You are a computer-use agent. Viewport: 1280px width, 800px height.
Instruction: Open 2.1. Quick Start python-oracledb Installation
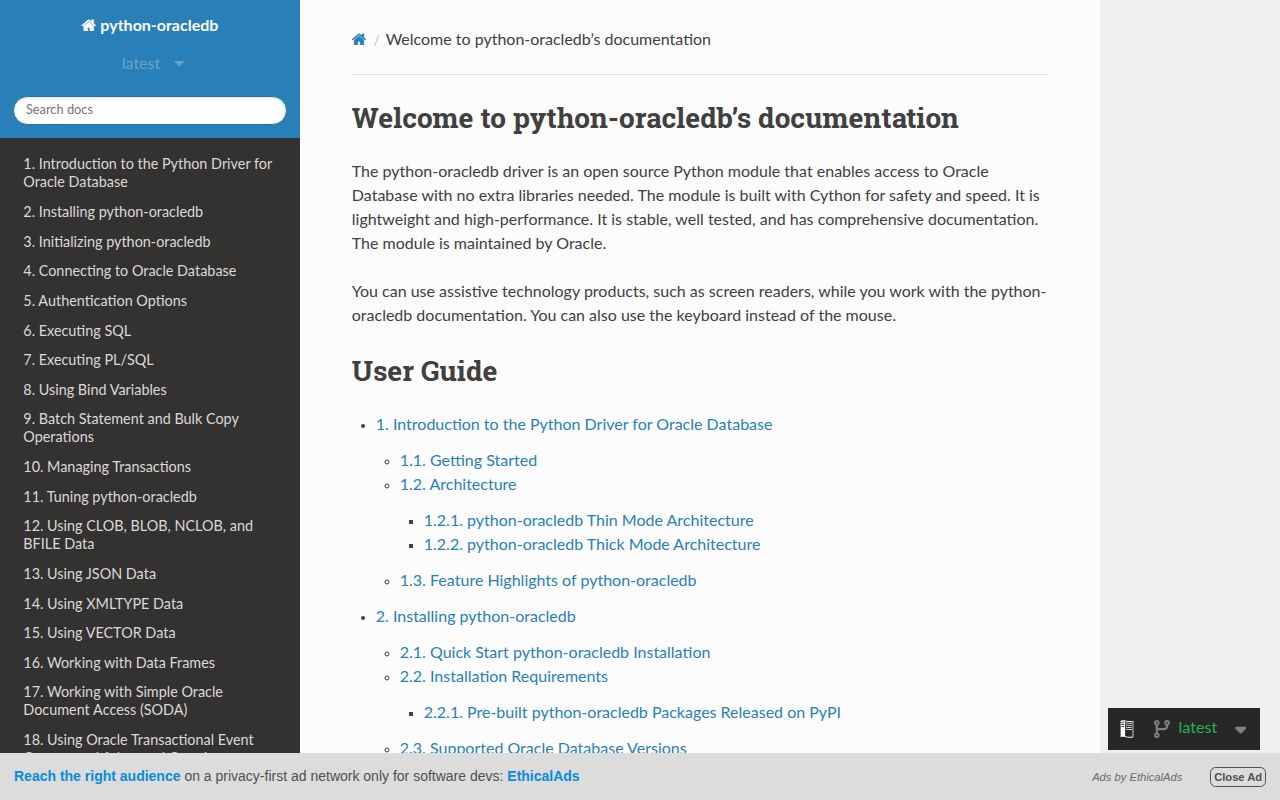[555, 653]
